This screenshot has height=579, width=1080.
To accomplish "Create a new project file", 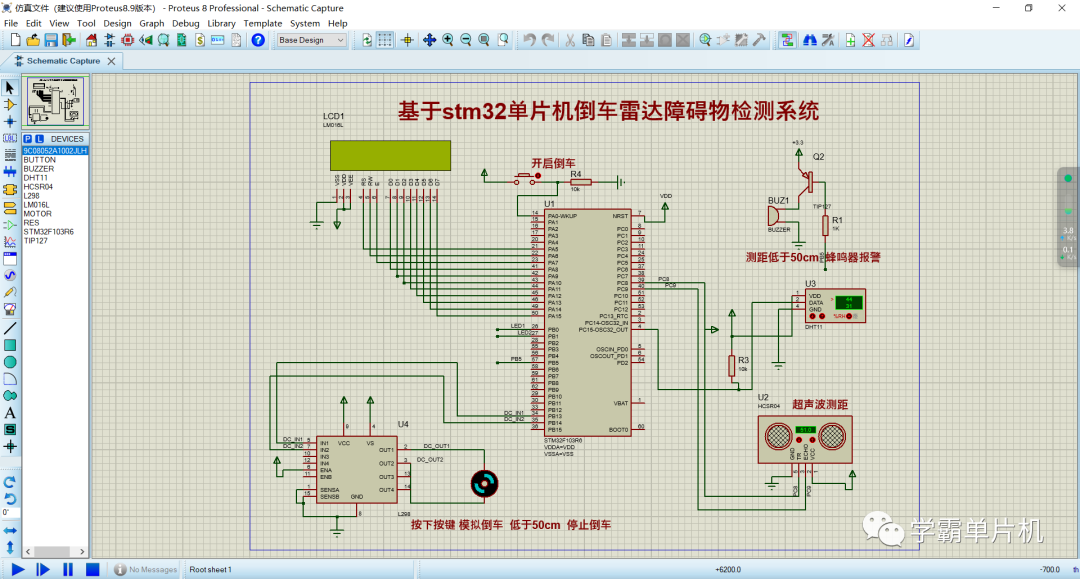I will (15, 41).
